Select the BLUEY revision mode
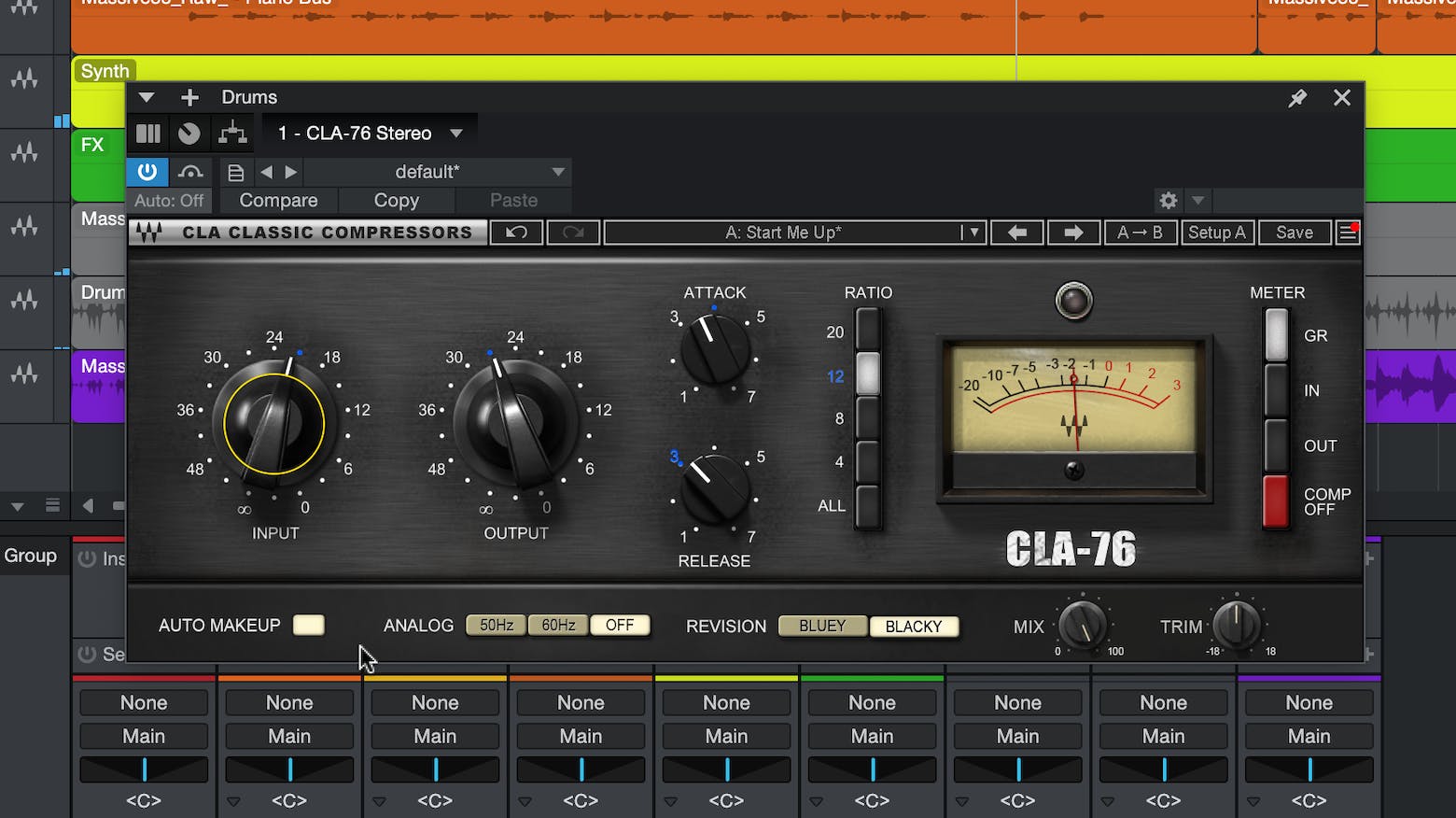The image size is (1456, 818). [822, 626]
